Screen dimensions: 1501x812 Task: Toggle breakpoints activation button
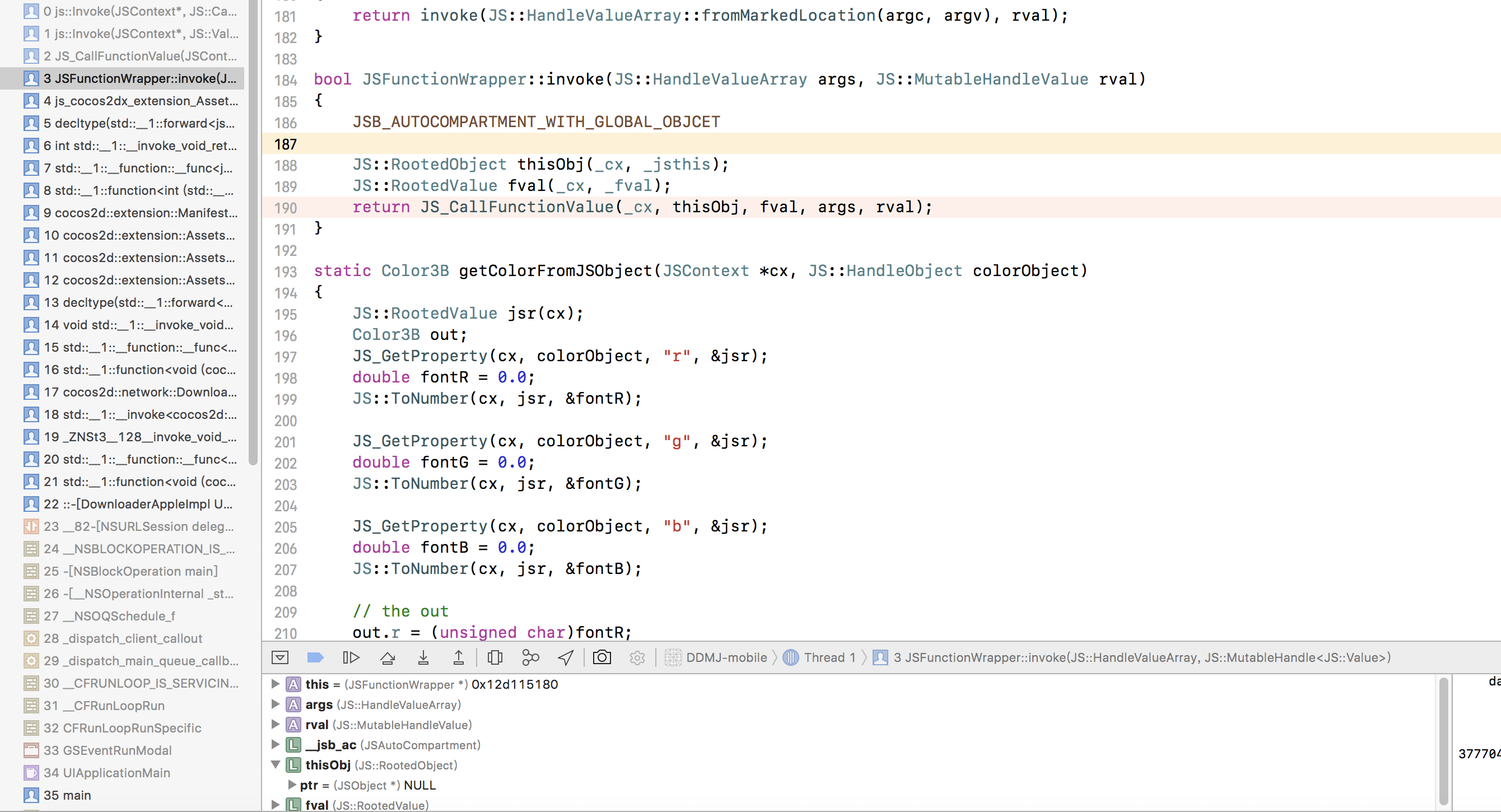[315, 657]
